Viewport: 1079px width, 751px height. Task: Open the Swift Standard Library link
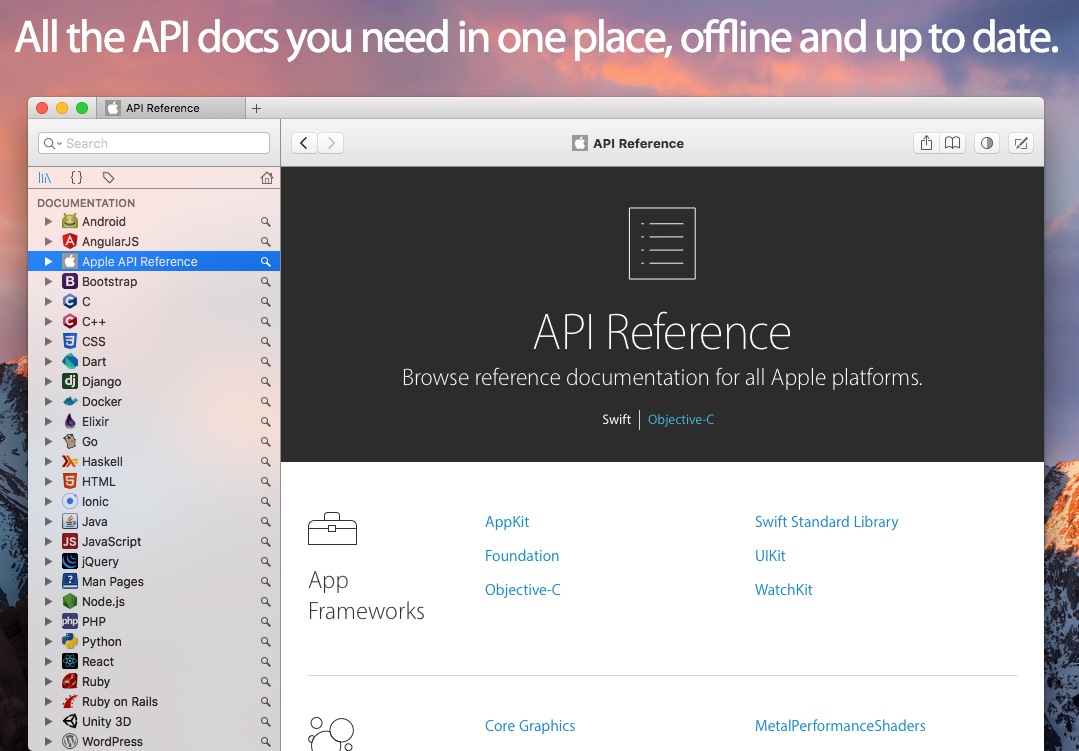(826, 522)
